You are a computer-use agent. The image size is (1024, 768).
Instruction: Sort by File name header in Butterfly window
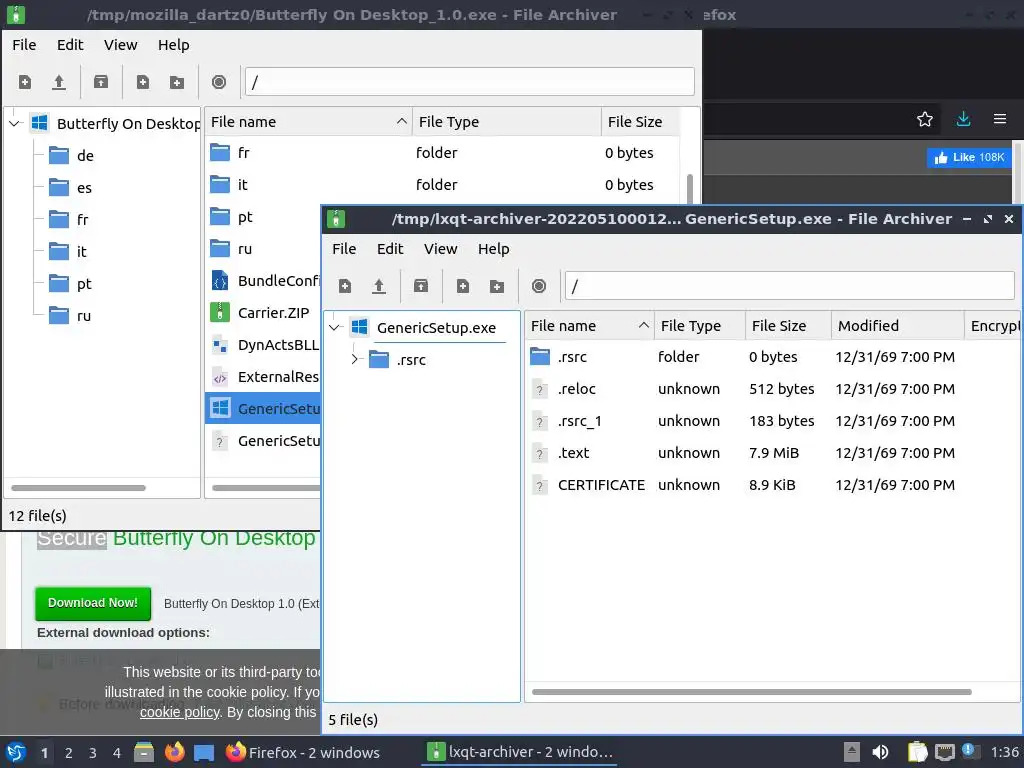point(308,121)
